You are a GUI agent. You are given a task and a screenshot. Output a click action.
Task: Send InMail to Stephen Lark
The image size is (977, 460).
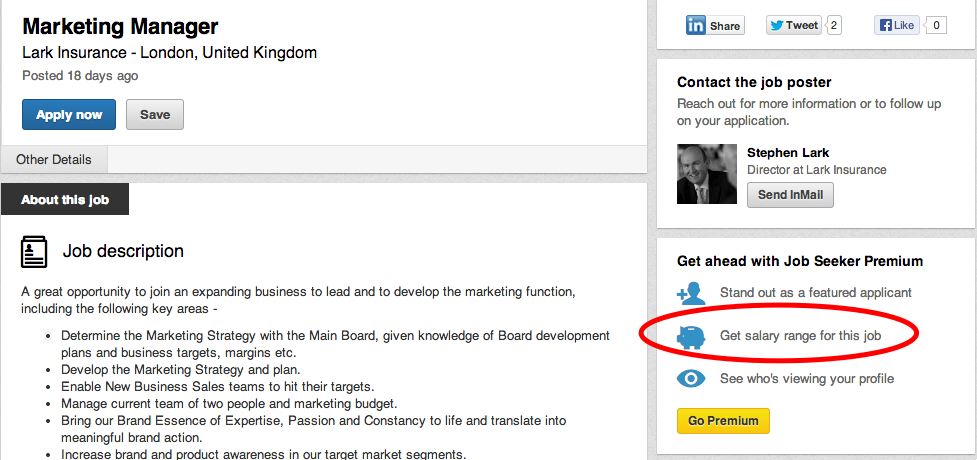click(790, 195)
